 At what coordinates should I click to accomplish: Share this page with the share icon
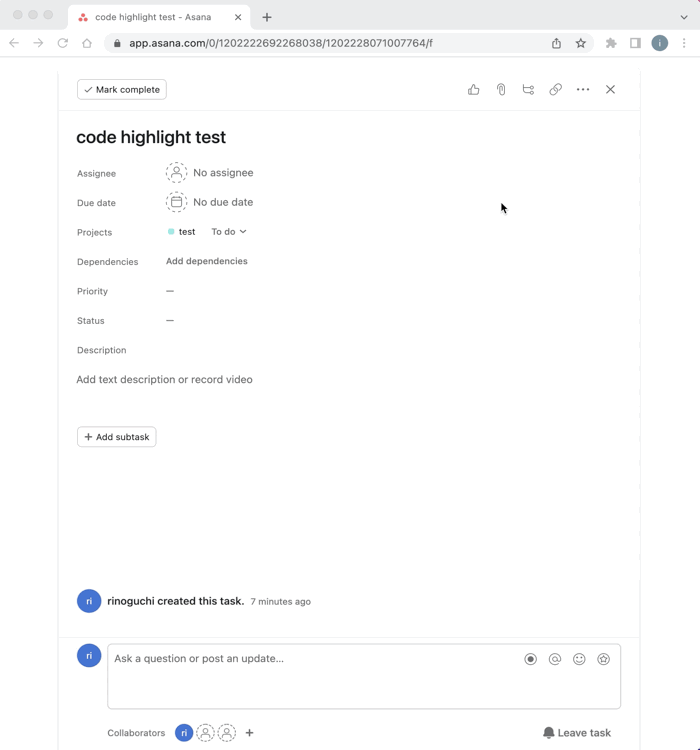[556, 43]
